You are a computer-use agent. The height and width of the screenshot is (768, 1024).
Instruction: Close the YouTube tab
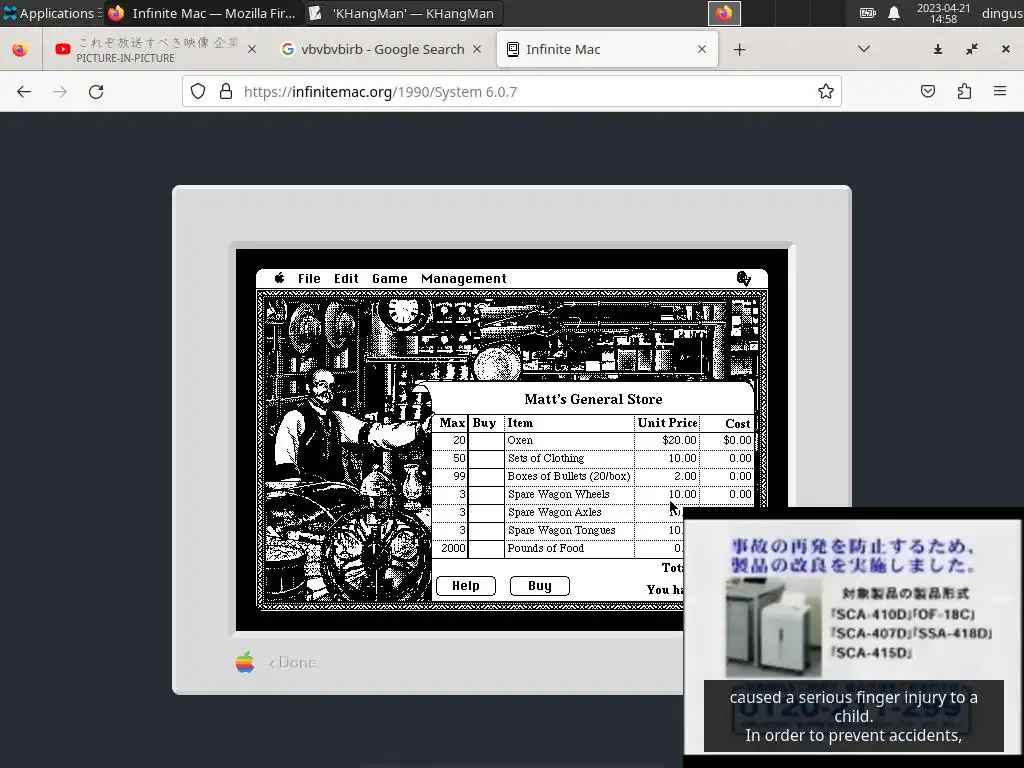[252, 50]
